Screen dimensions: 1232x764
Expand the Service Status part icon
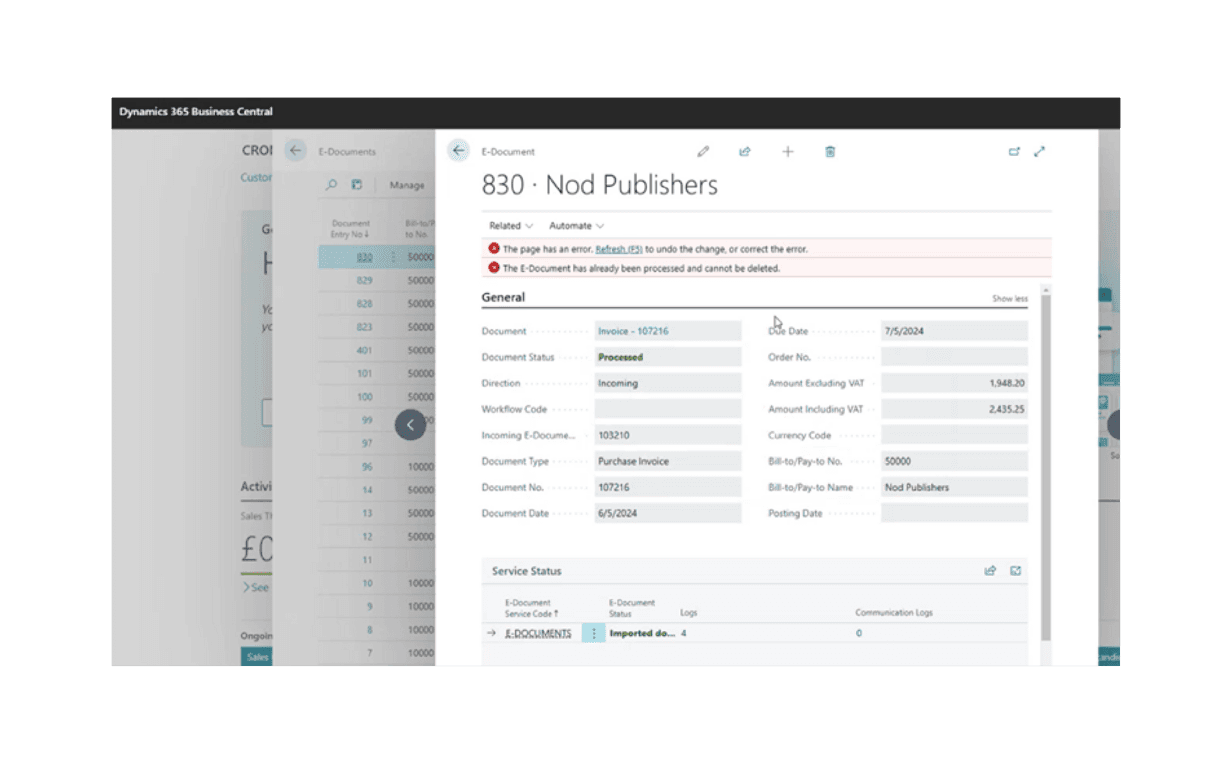point(1015,571)
